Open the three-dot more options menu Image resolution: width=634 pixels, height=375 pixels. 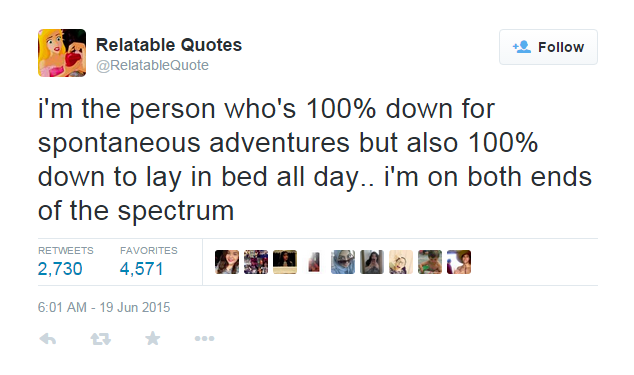coord(204,339)
